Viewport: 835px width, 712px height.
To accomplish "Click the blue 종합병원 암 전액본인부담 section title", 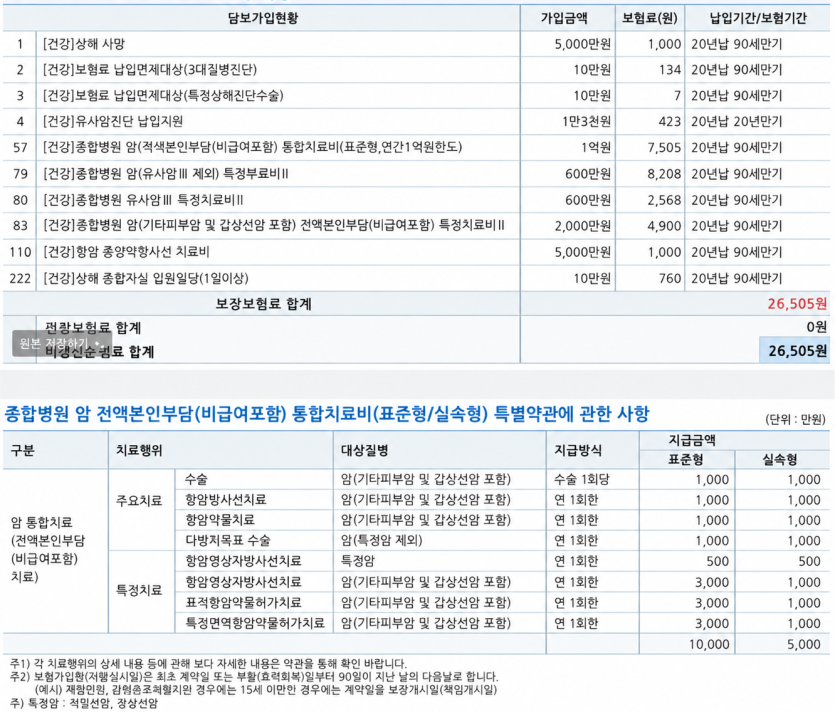I will click(326, 414).
